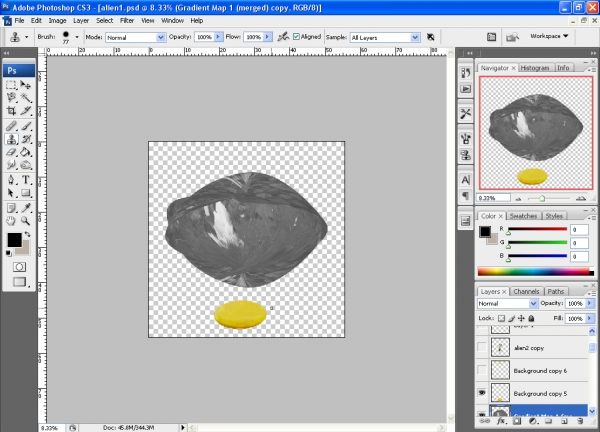Switch to the Swatches tab
Viewport: 600px width, 432px height.
pos(523,216)
